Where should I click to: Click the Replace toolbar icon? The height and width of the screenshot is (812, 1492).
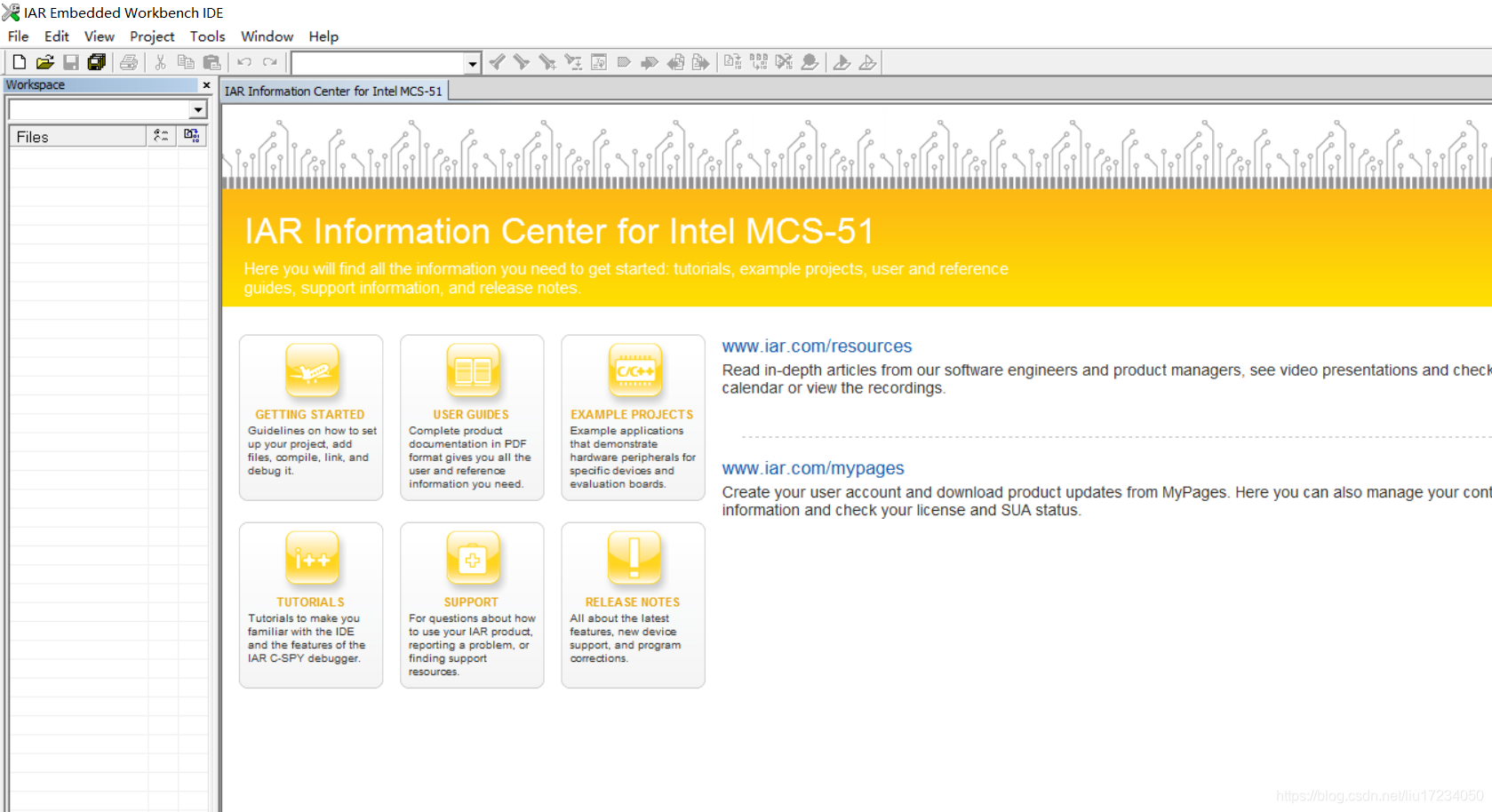pyautogui.click(x=573, y=62)
